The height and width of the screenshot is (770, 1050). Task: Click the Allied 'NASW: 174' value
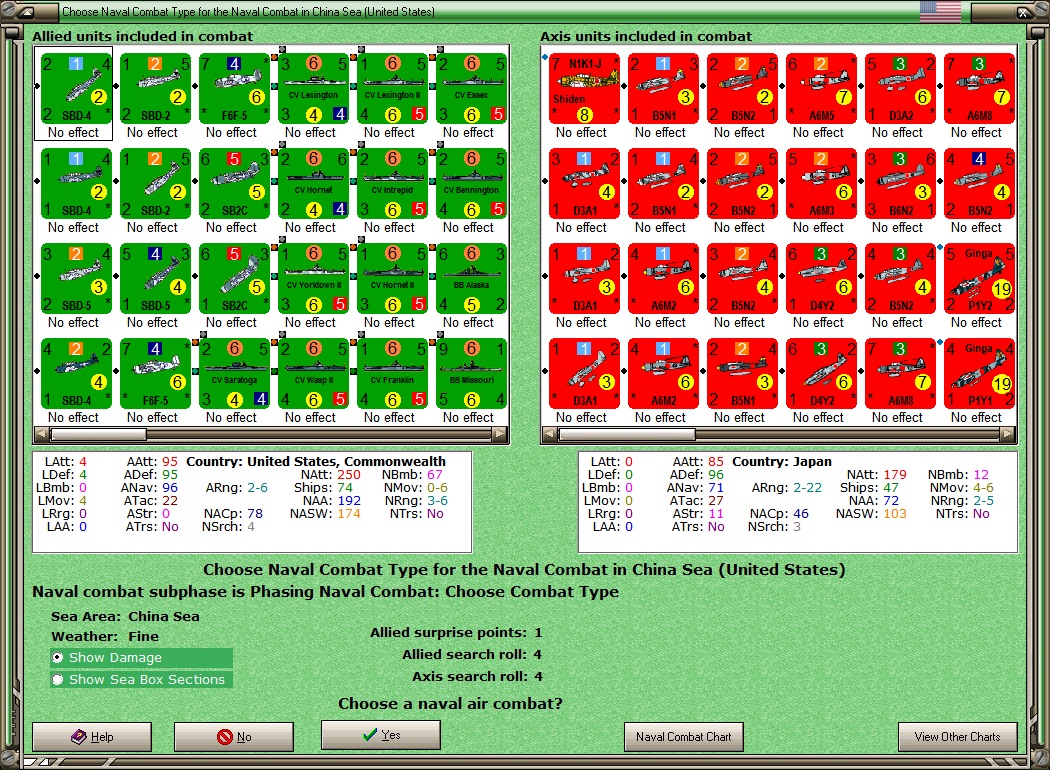coord(325,514)
